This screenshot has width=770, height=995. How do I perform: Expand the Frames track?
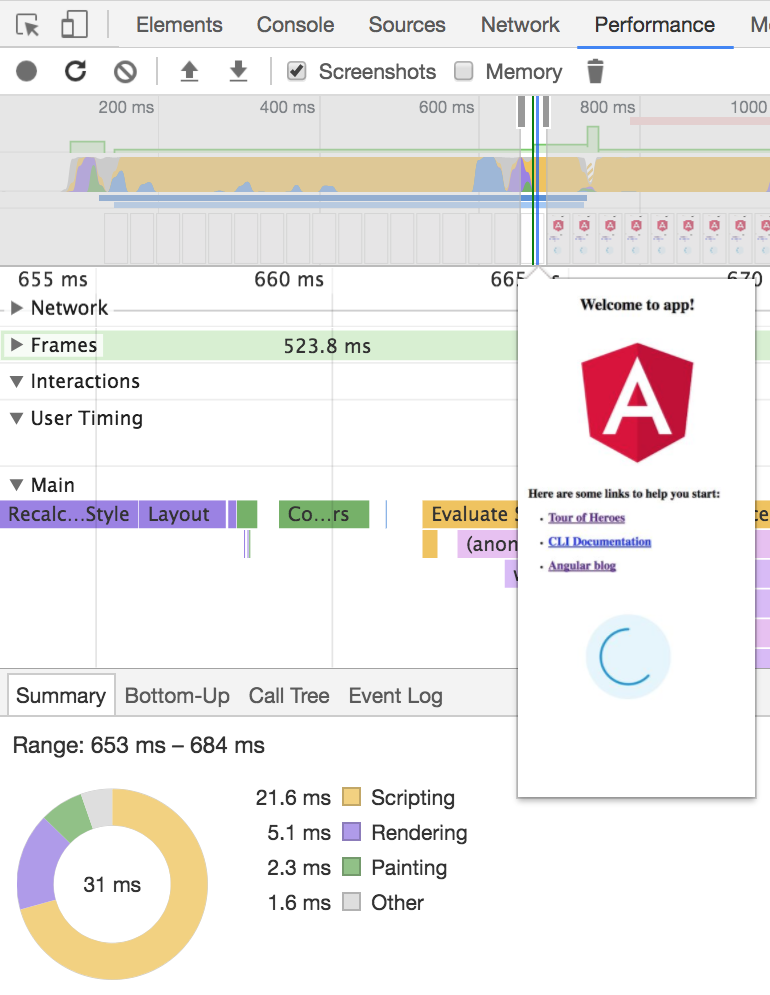click(17, 345)
